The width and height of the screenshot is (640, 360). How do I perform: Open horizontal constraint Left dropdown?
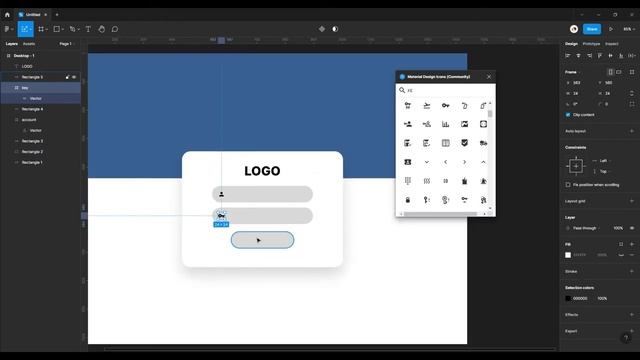(x=601, y=161)
